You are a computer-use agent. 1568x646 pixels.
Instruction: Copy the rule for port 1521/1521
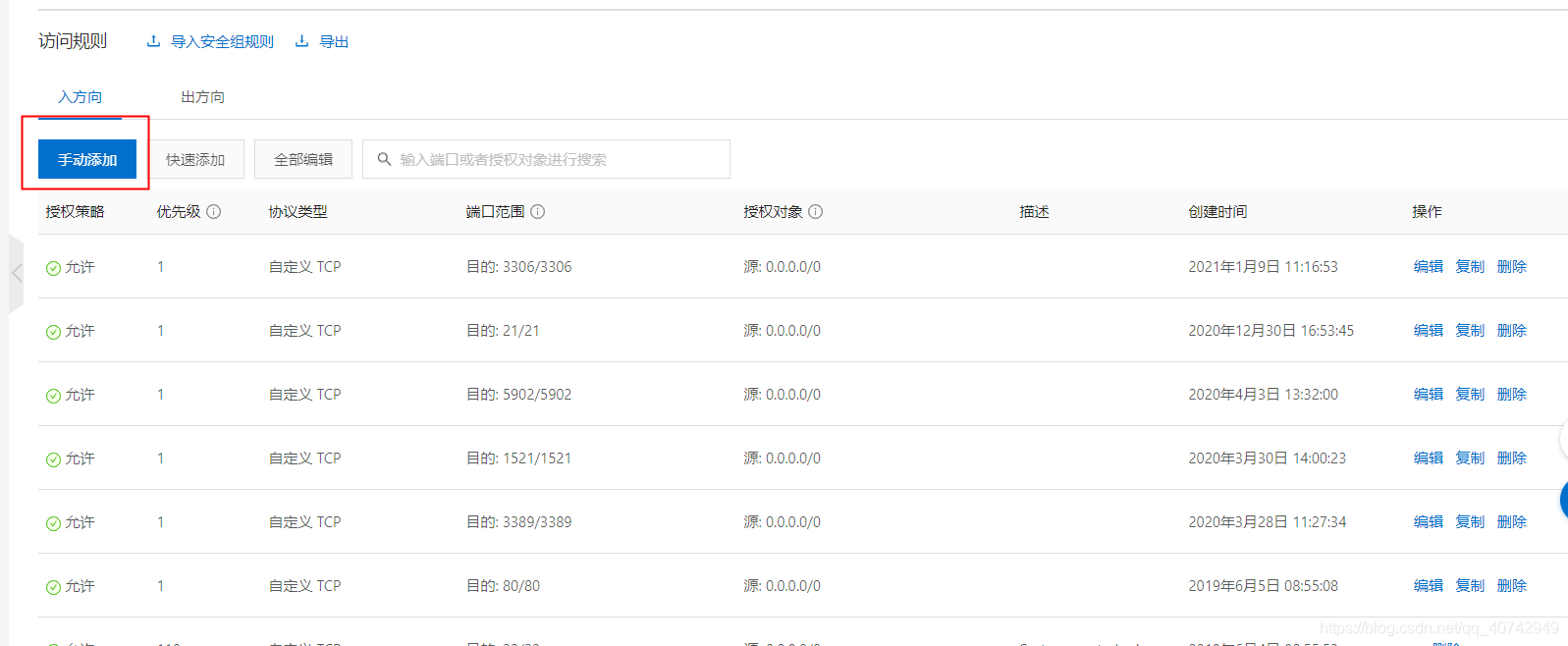(1470, 458)
